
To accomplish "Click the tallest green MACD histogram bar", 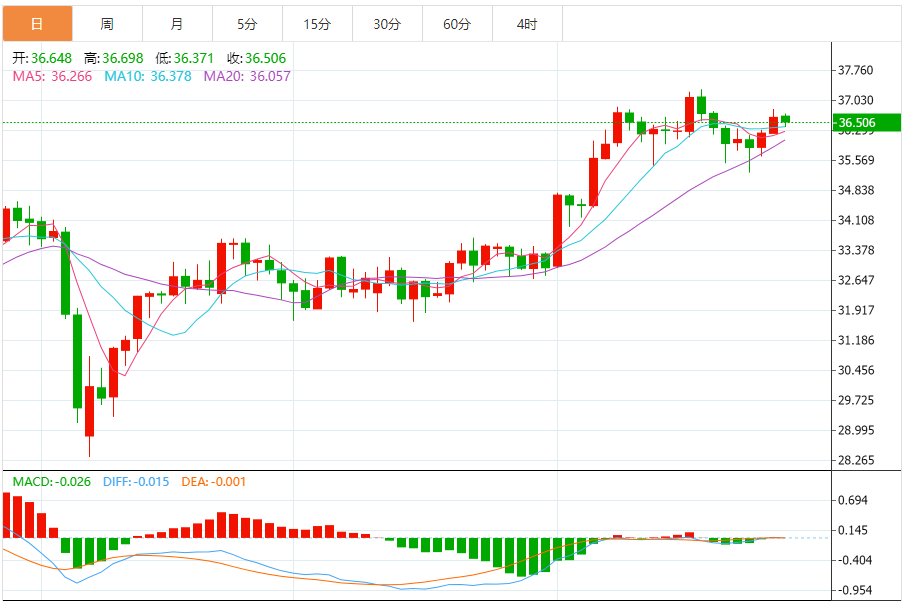I will point(522,557).
